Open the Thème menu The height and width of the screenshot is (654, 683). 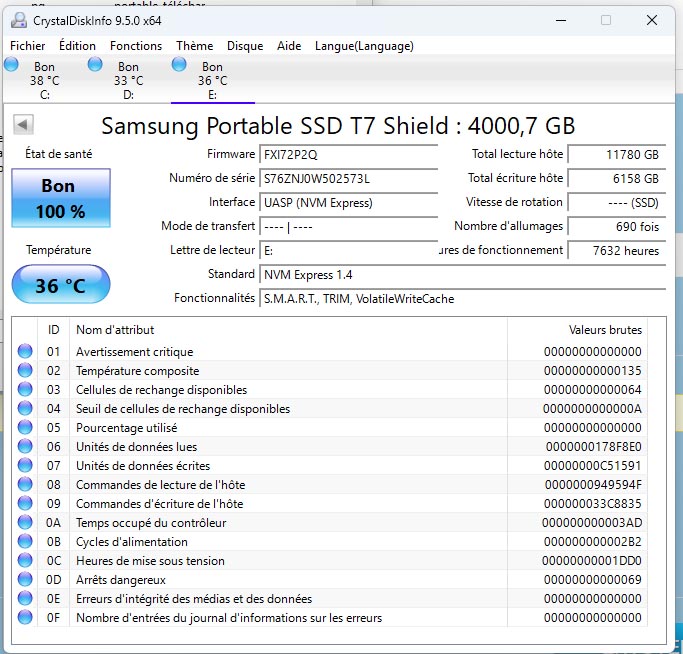pyautogui.click(x=194, y=46)
